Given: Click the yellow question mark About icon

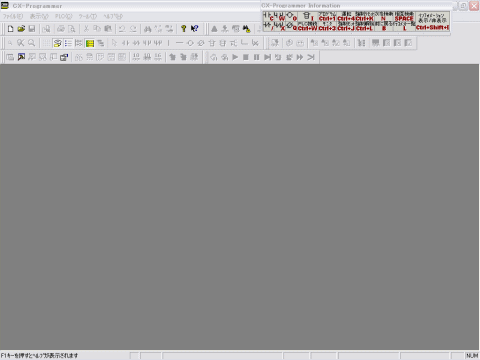Looking at the screenshot, I should pyautogui.click(x=183, y=29).
